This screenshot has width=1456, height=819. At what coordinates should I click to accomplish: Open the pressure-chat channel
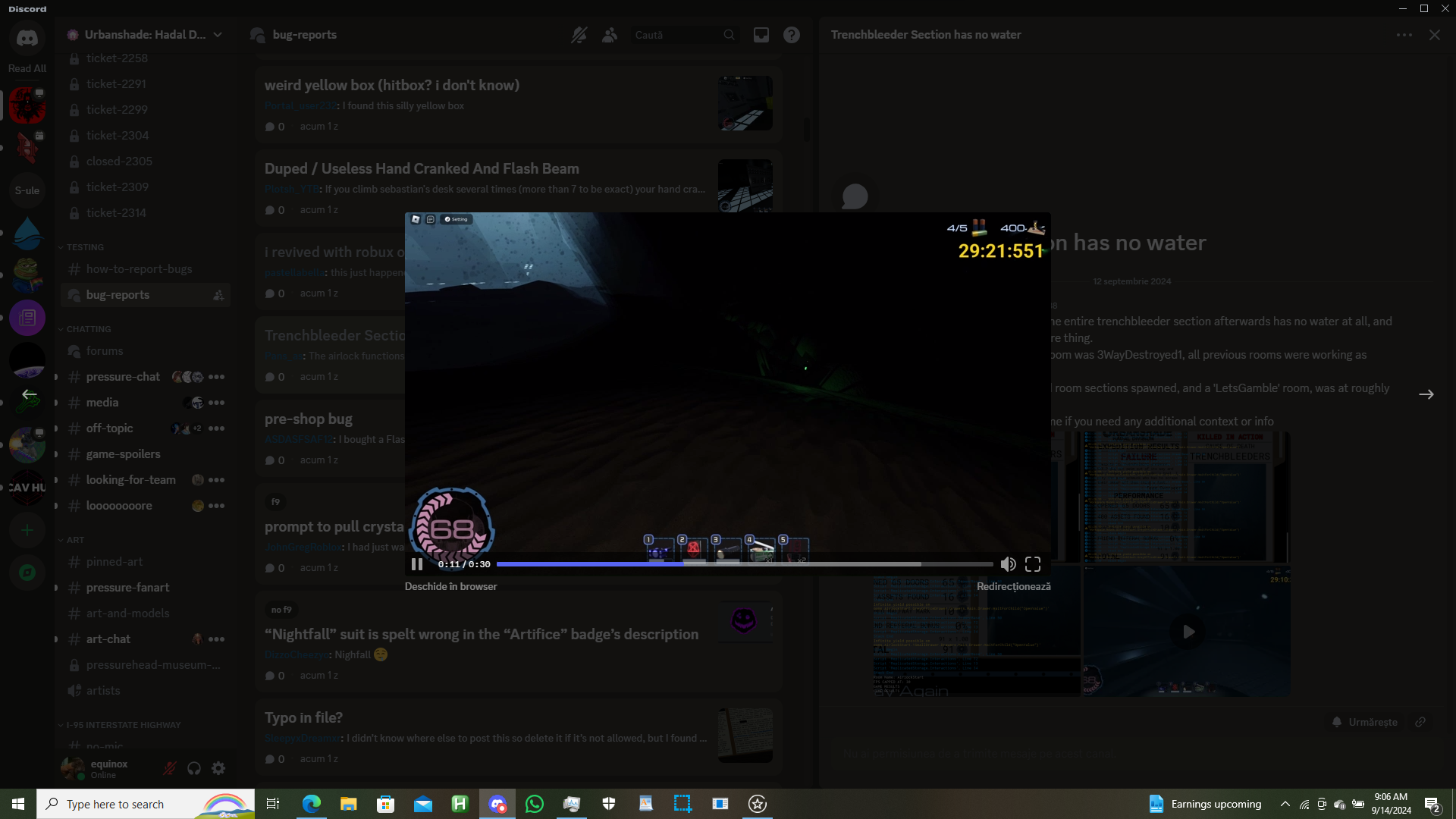click(x=123, y=377)
